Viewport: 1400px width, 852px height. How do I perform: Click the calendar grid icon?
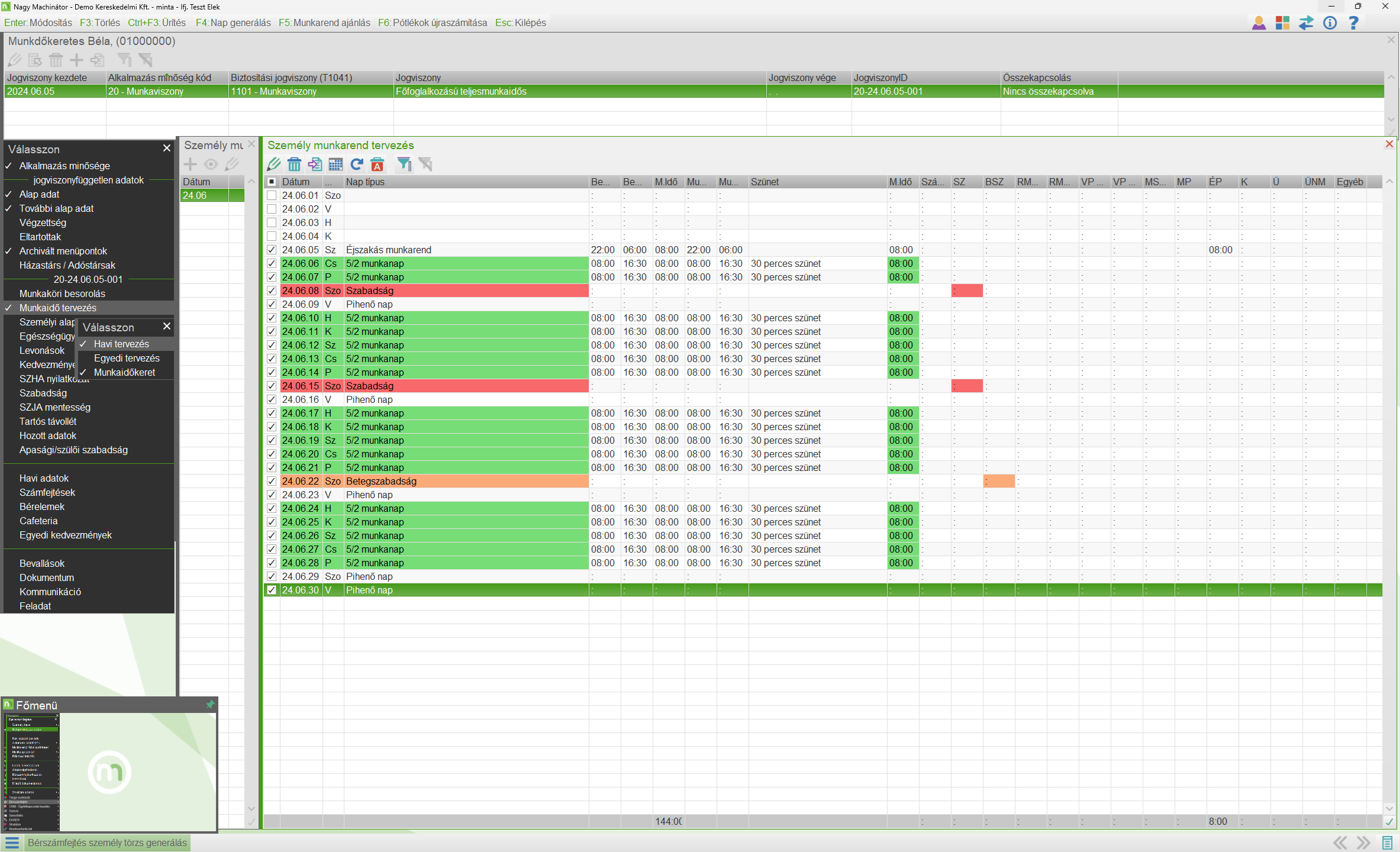[x=336, y=164]
